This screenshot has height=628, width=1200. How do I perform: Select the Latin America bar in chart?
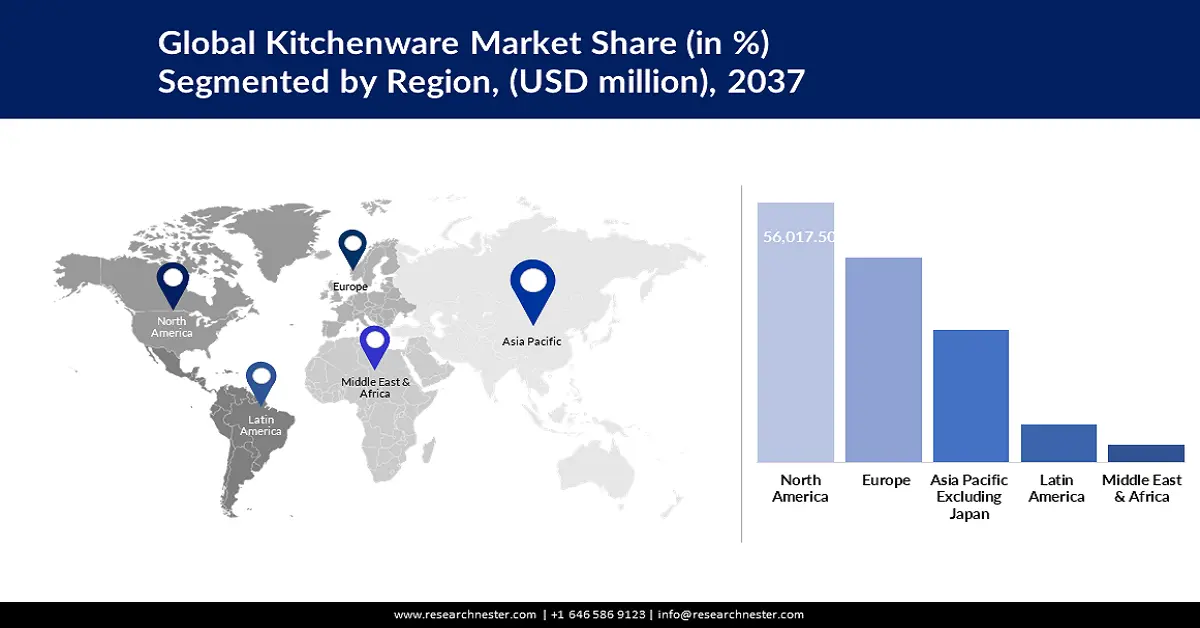pos(1058,443)
